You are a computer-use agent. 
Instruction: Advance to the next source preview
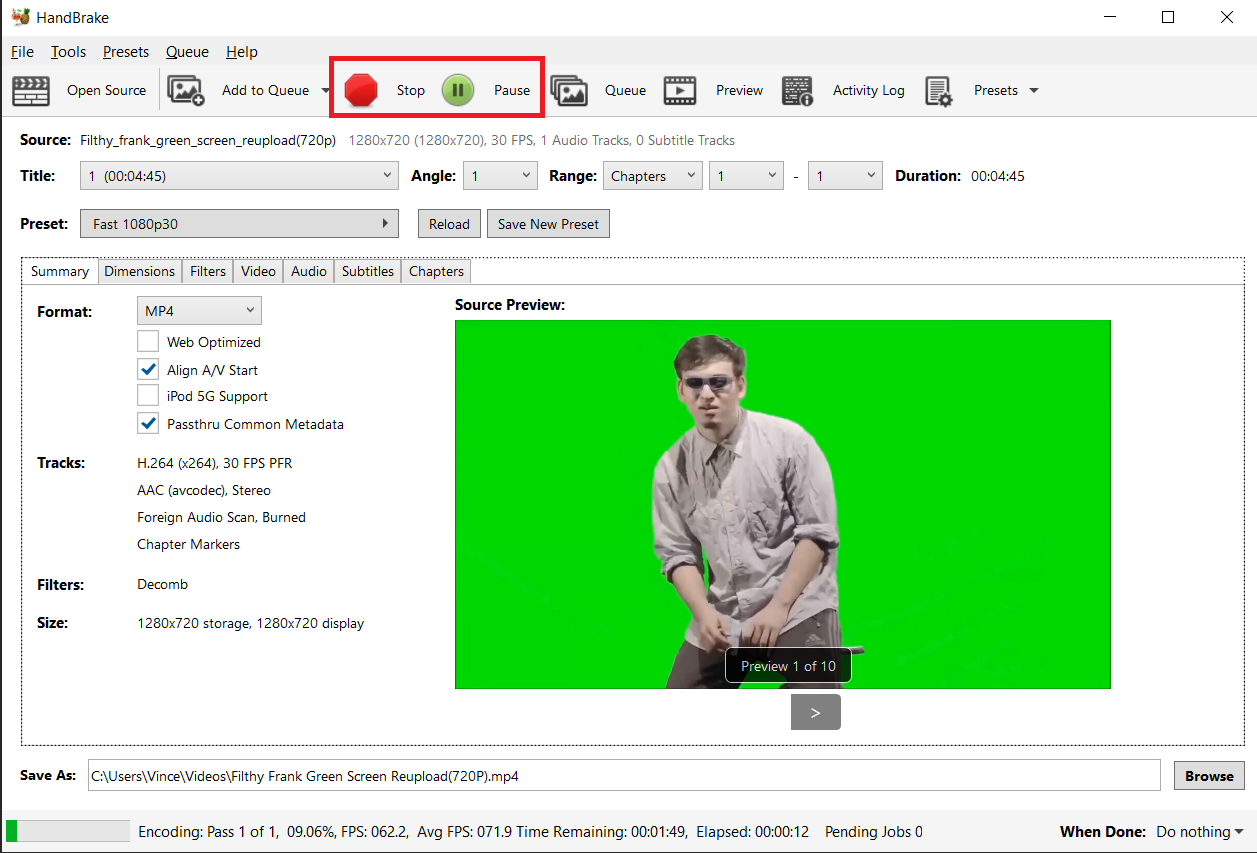click(x=815, y=712)
